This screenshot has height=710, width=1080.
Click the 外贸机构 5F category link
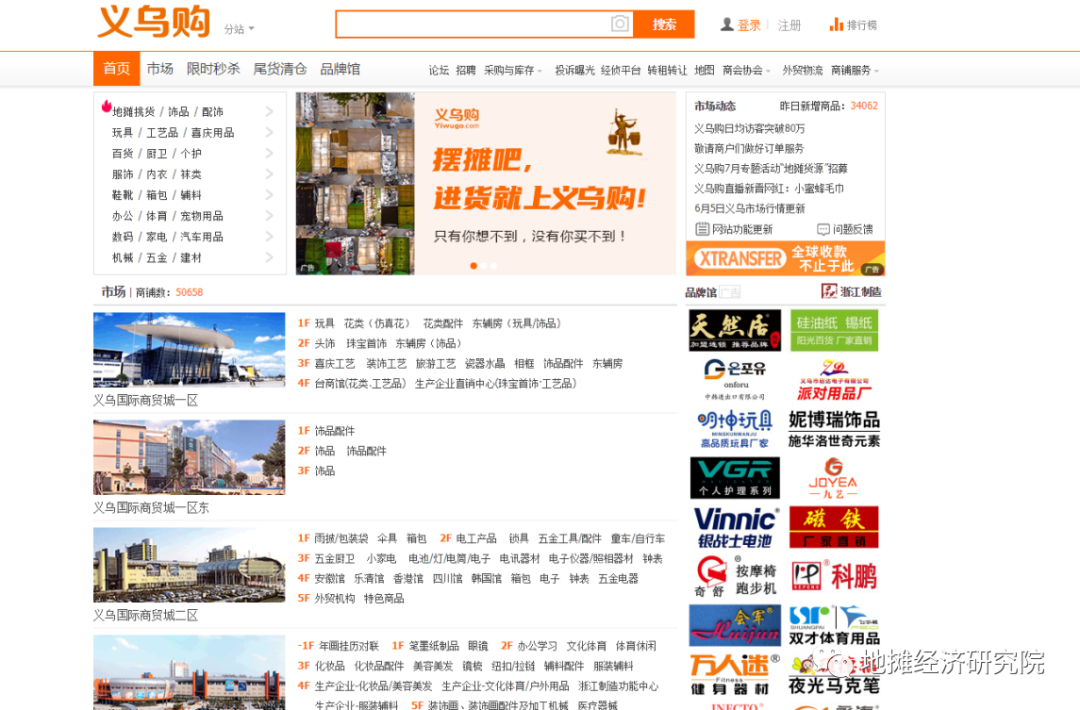(335, 598)
